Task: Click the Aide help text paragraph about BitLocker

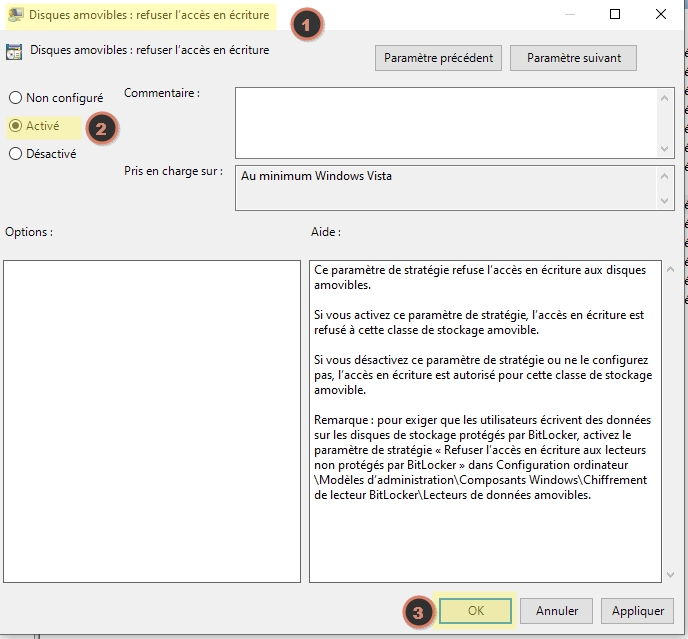Action: [x=483, y=457]
